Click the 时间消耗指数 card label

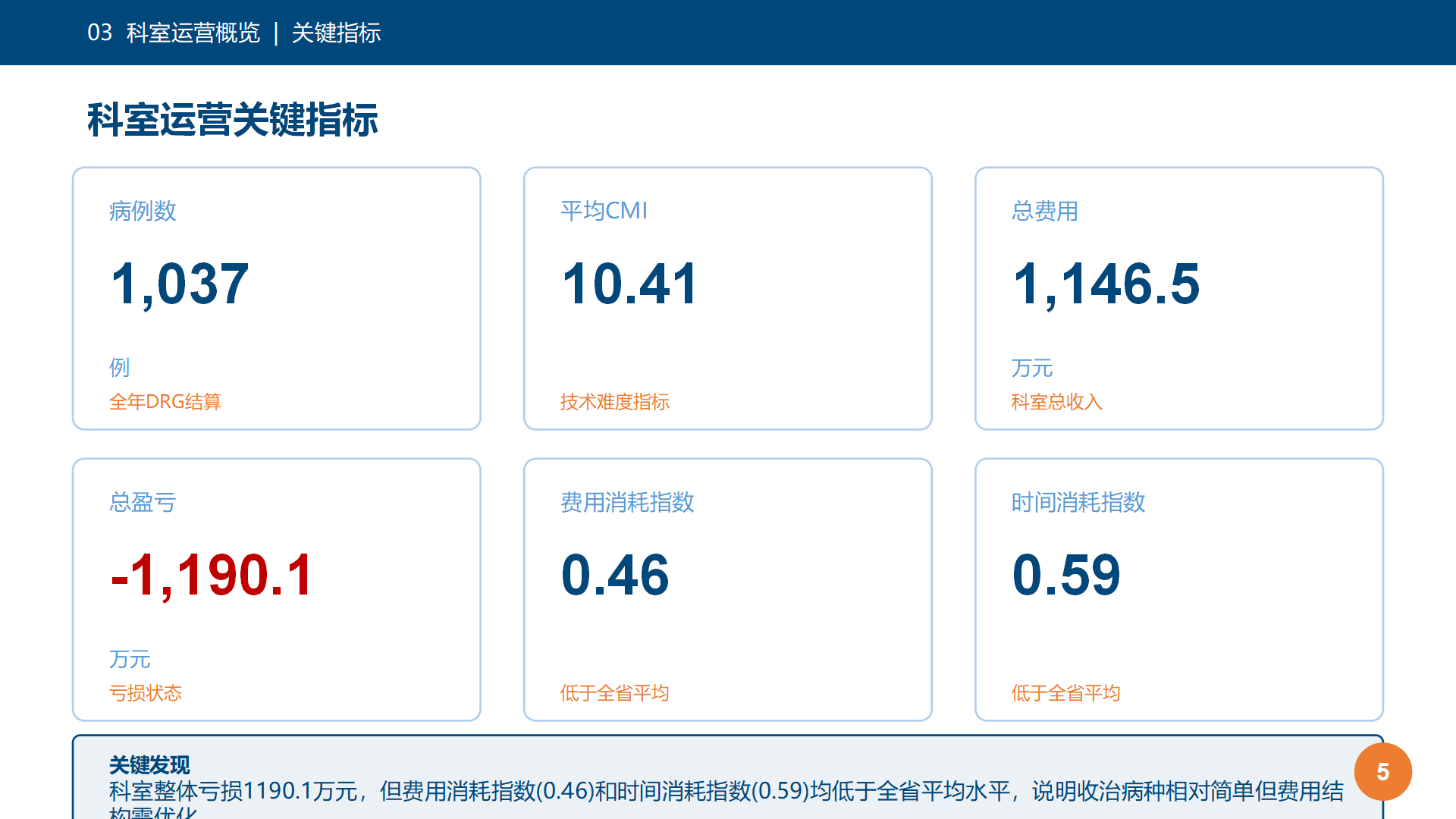tap(1078, 502)
